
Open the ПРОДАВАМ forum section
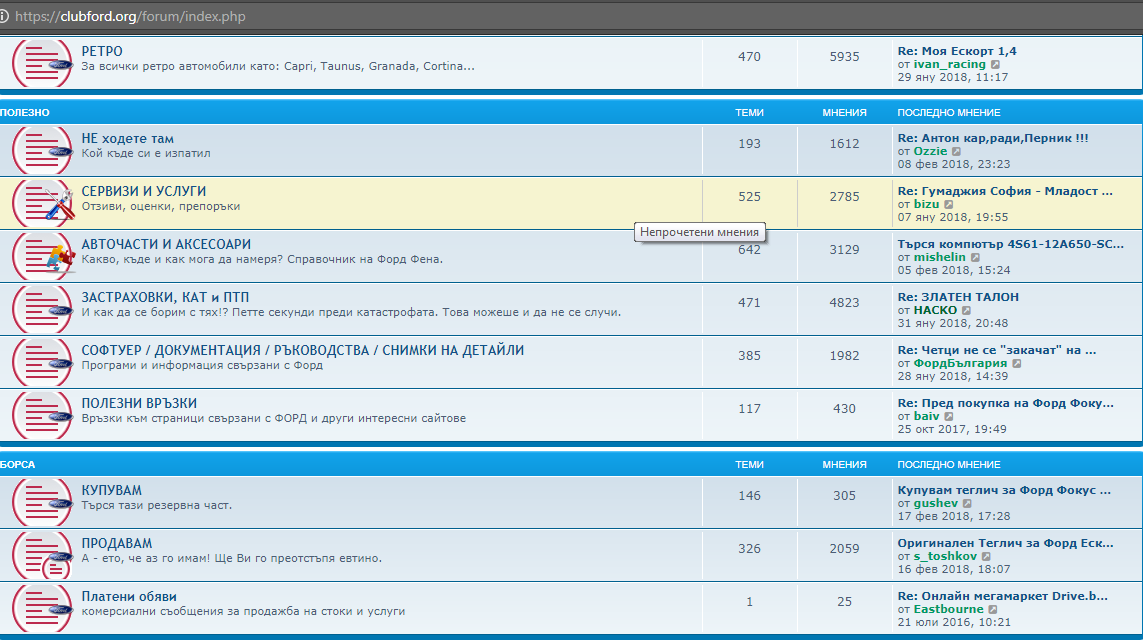click(x=116, y=543)
